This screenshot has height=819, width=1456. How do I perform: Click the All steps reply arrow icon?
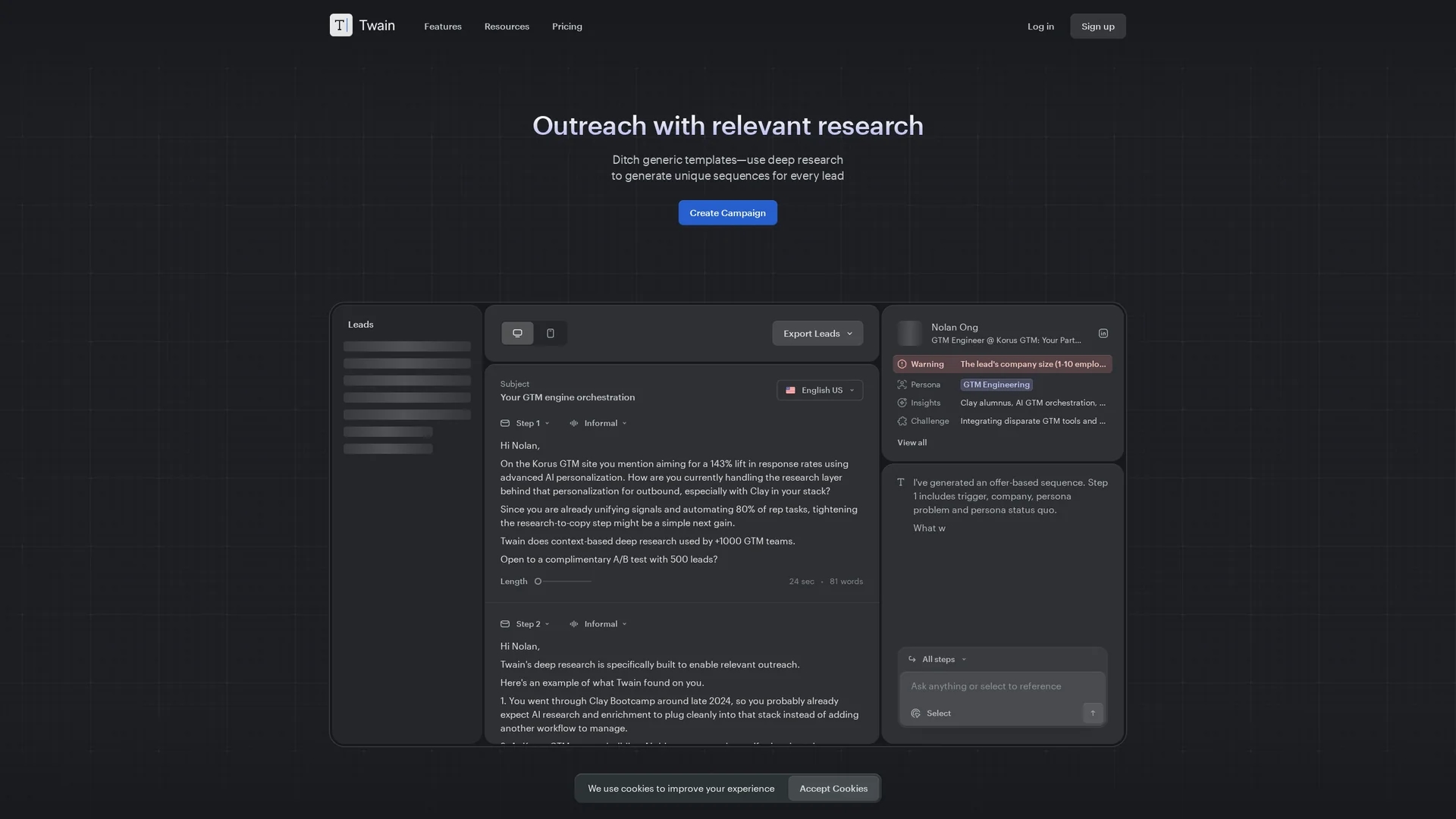(912, 659)
